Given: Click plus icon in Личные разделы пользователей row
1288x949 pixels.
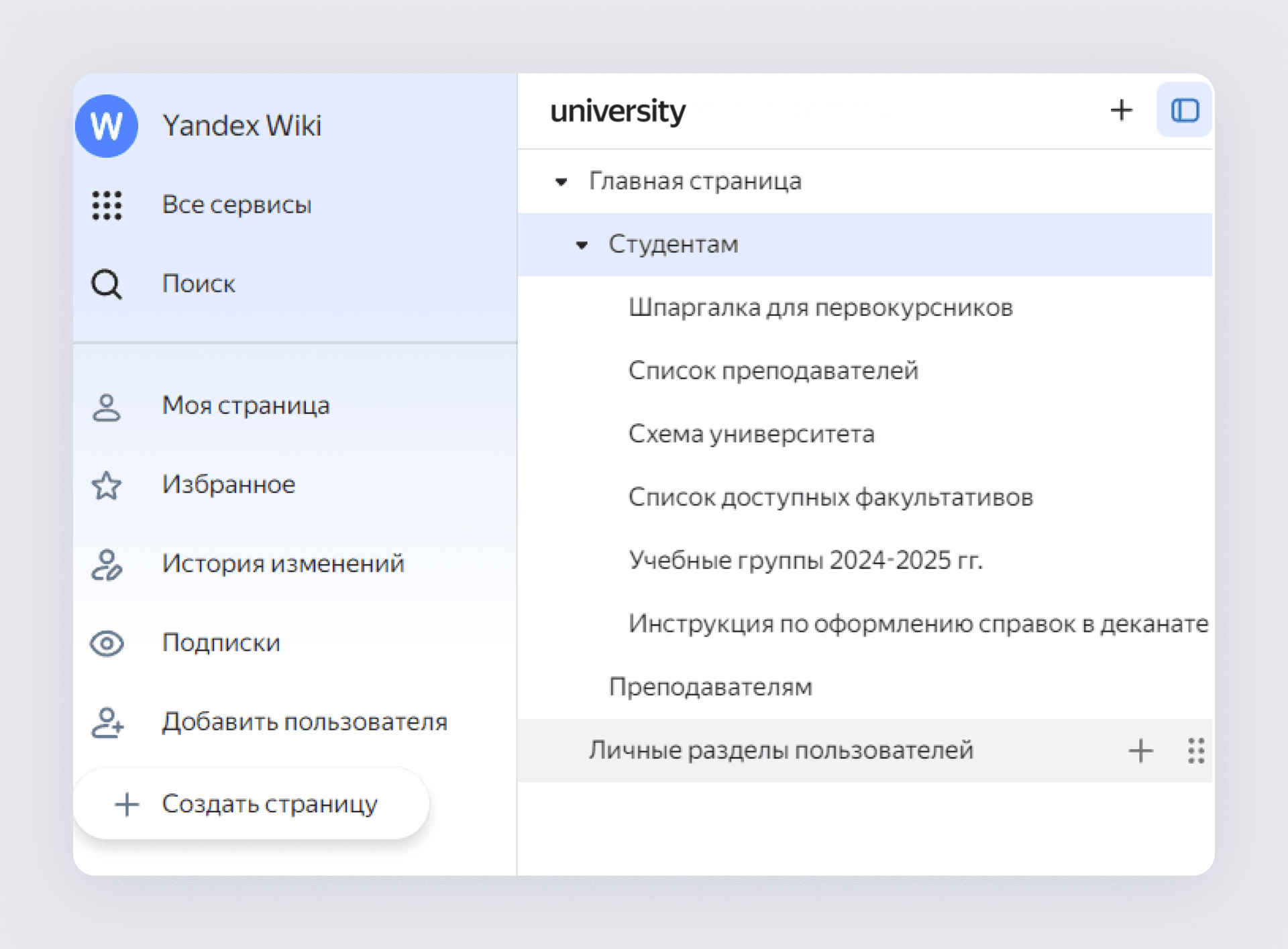Looking at the screenshot, I should [x=1140, y=750].
